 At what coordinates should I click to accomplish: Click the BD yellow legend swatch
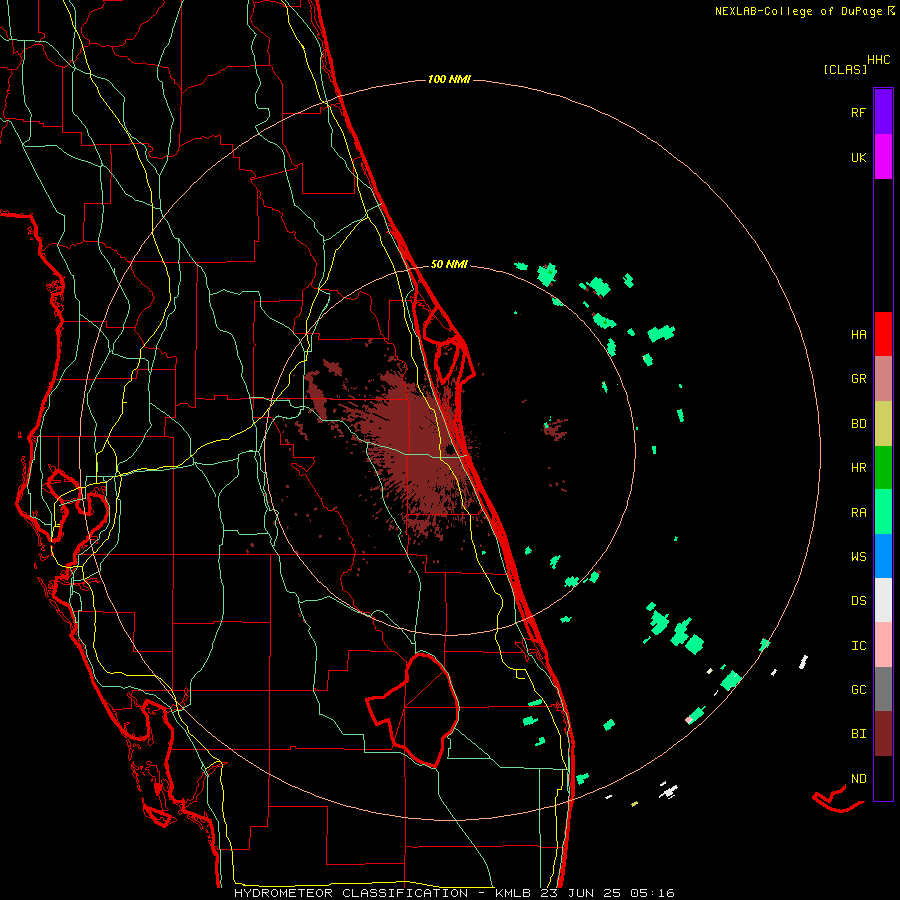[883, 424]
